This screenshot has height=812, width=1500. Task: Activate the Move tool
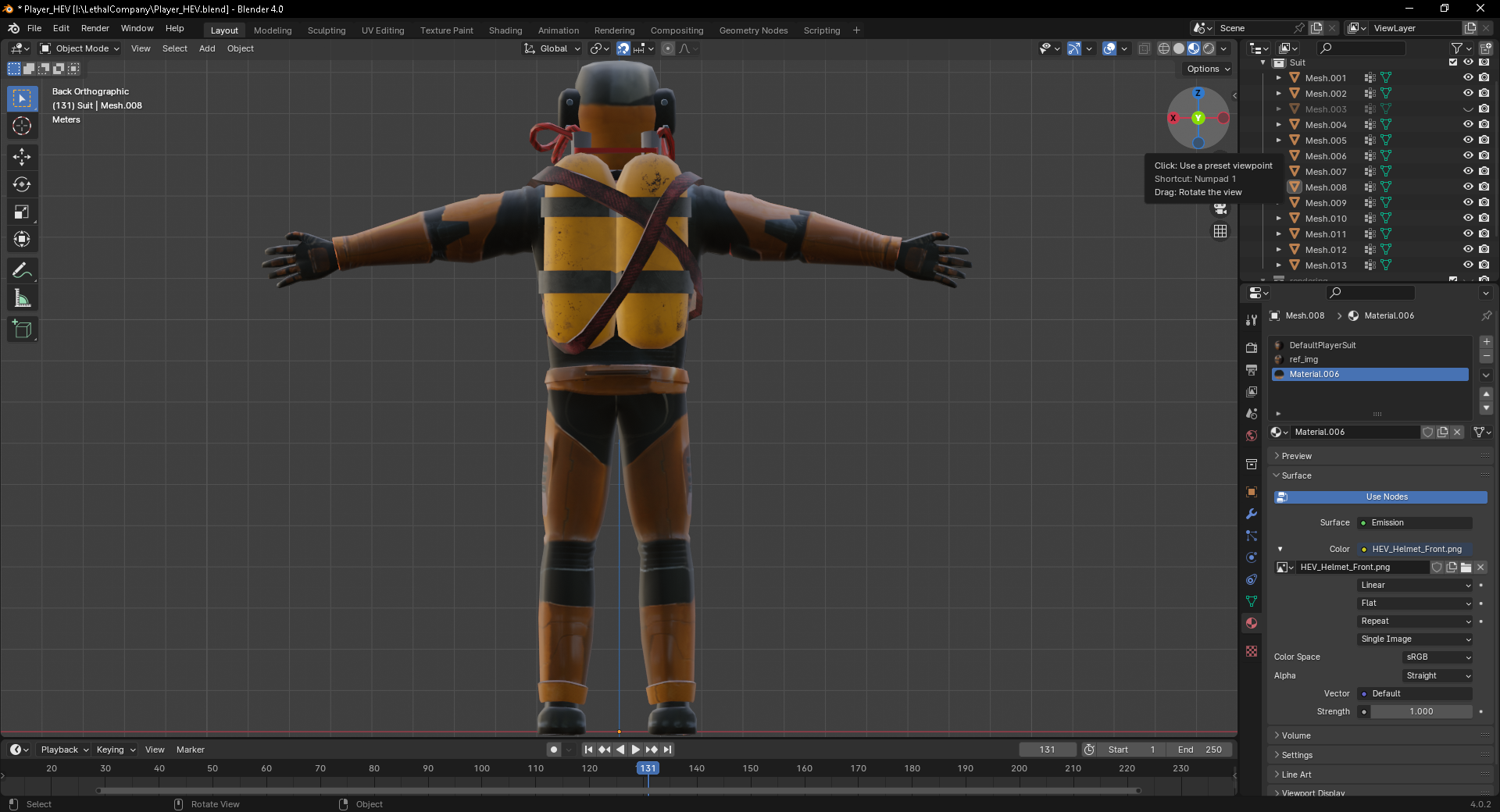[22, 157]
